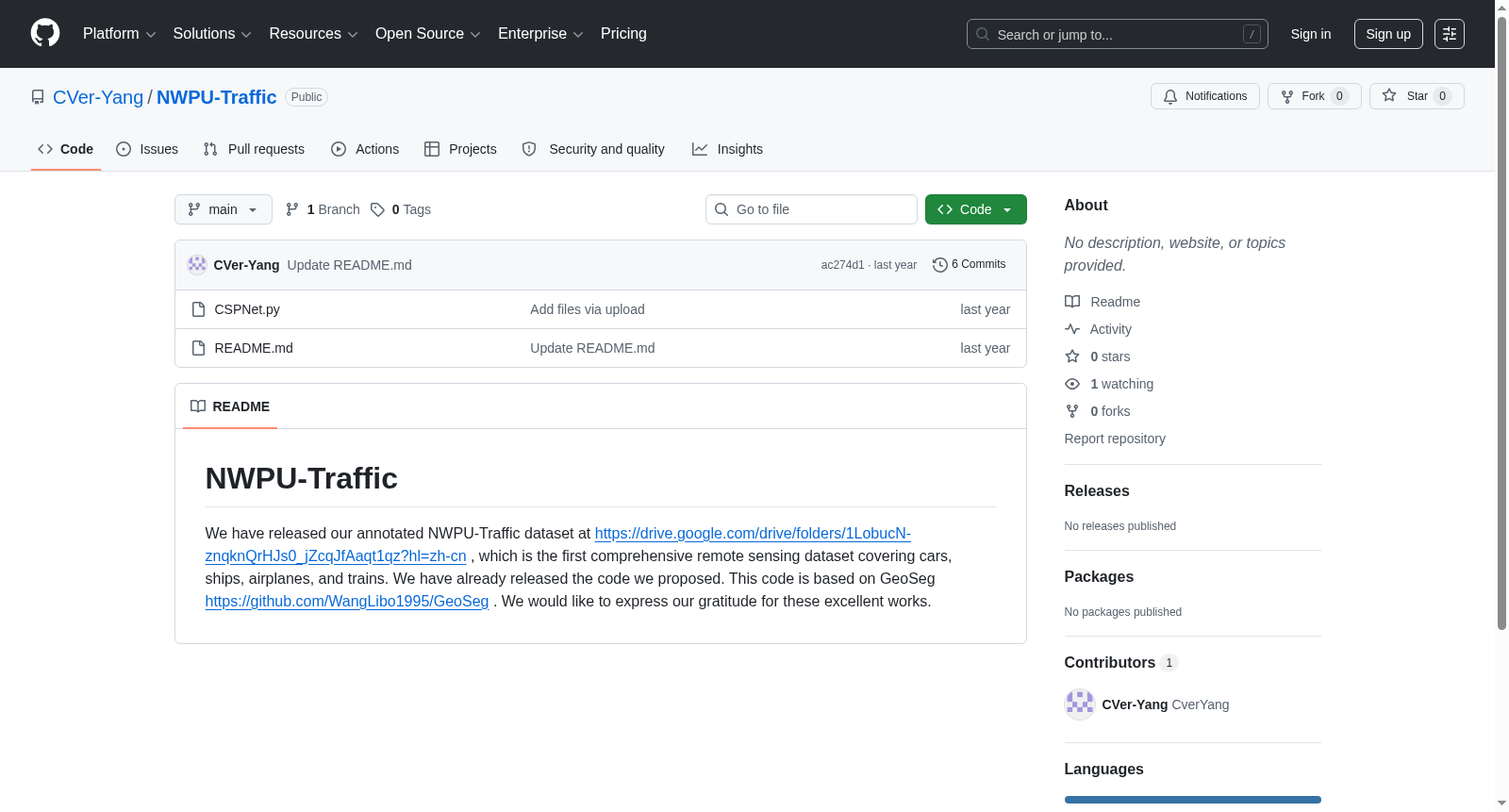This screenshot has height=812, width=1509.
Task: Click the CVer-Yang contributor avatar
Action: pos(1080,704)
